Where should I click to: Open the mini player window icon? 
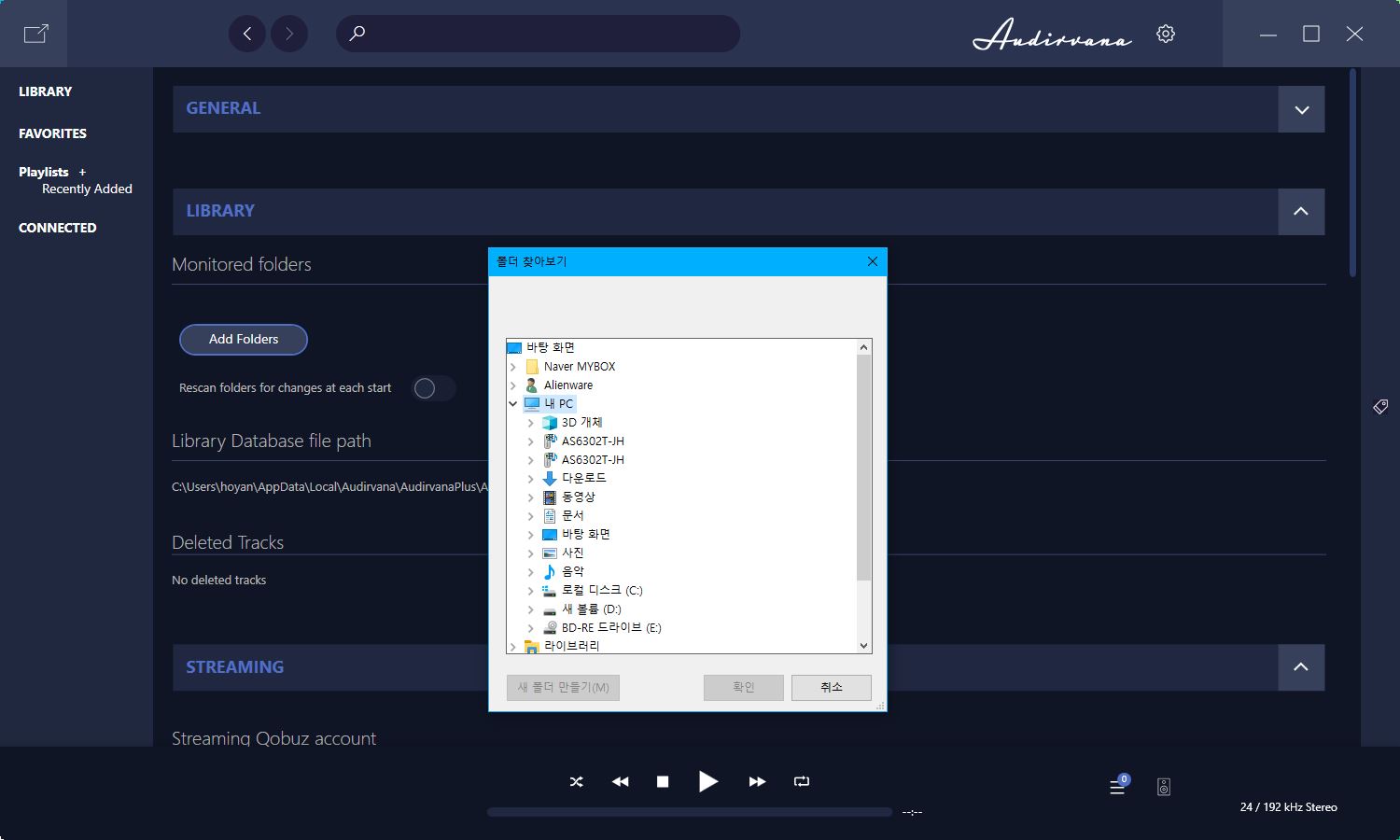35,34
